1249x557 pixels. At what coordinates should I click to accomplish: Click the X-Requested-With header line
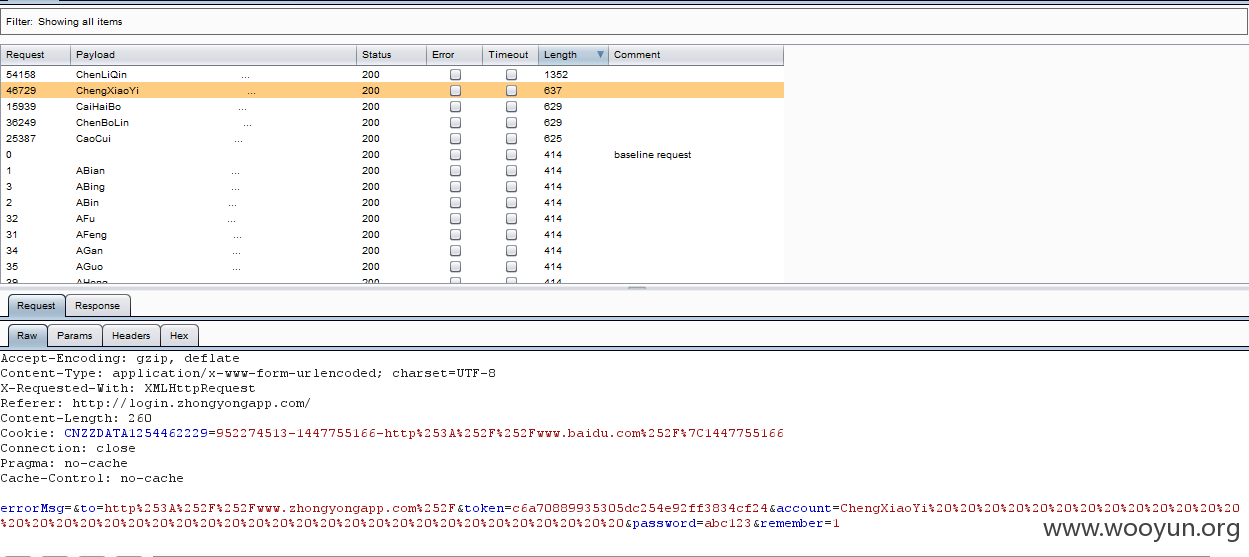click(128, 388)
